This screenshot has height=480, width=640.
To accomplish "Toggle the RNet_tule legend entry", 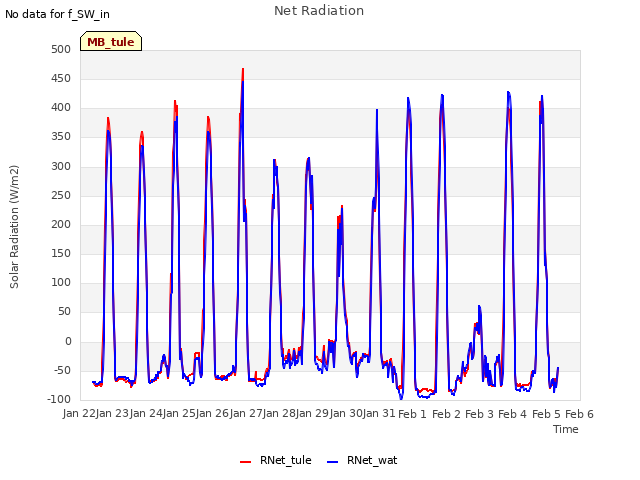I will pos(276,460).
